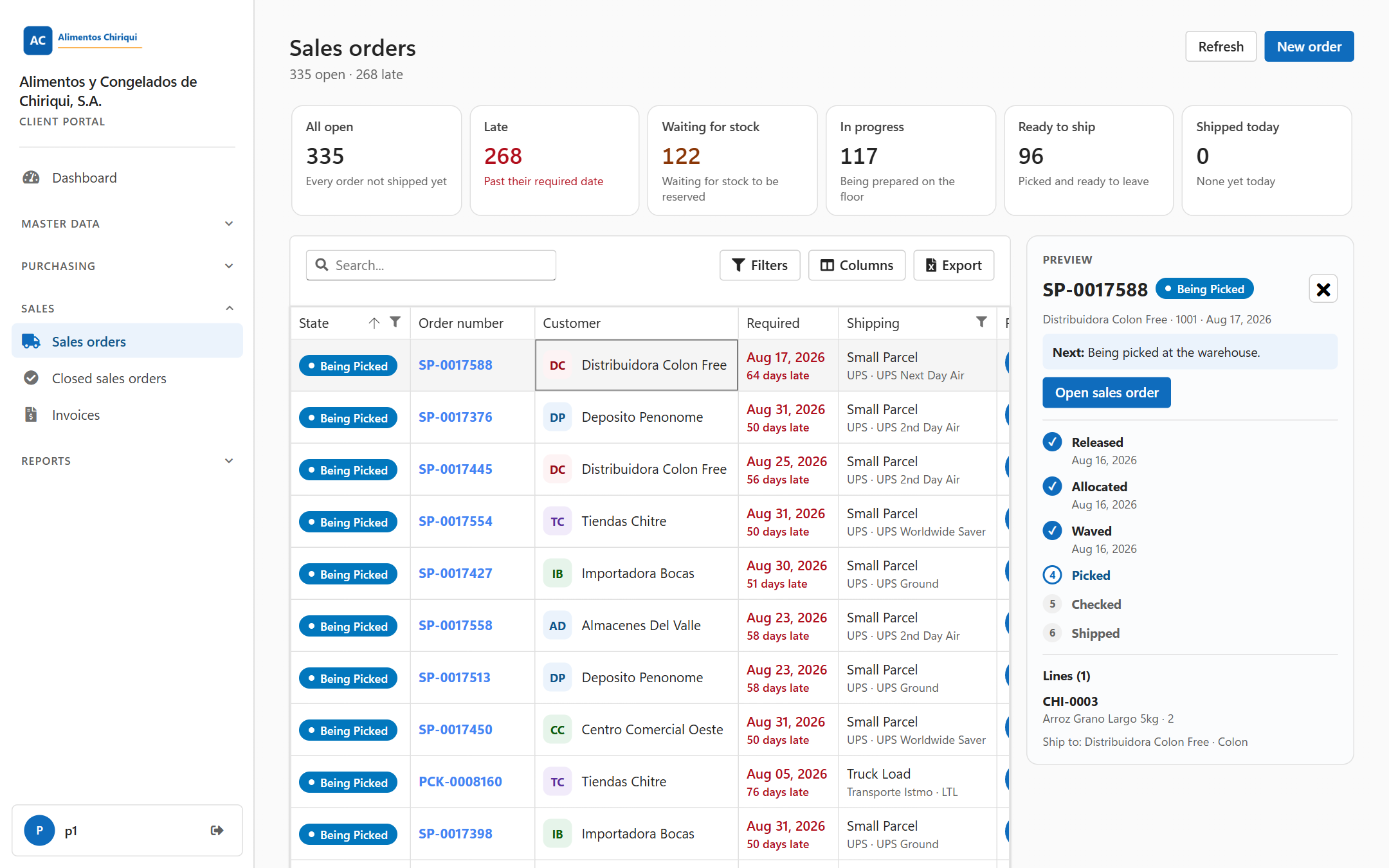The width and height of the screenshot is (1389, 868).
Task: Click the Waved step checkmark icon
Action: tap(1052, 530)
